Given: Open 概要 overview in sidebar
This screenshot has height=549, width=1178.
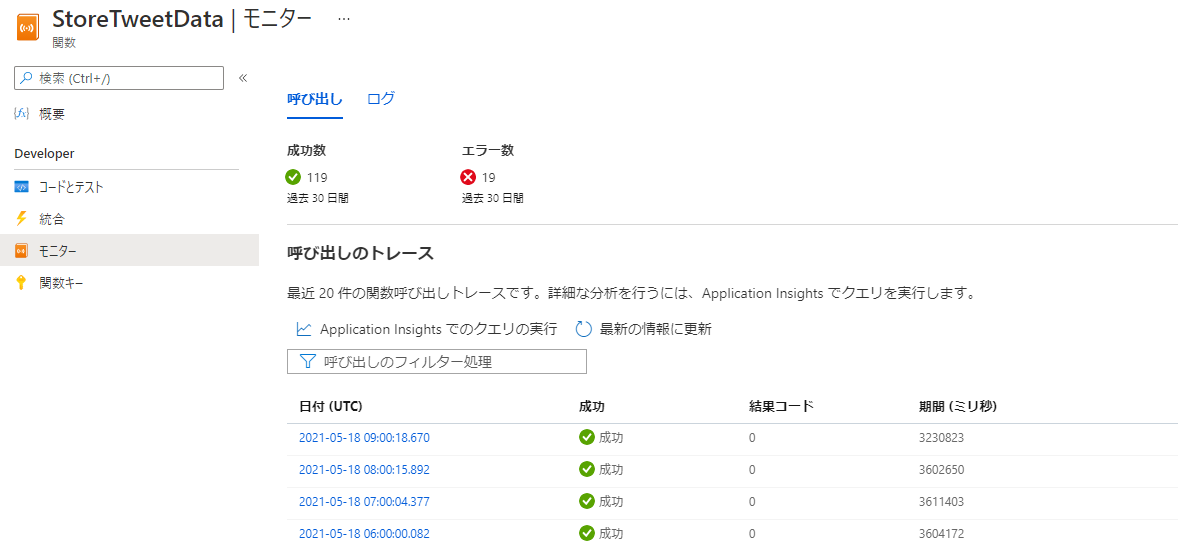Looking at the screenshot, I should pyautogui.click(x=52, y=114).
